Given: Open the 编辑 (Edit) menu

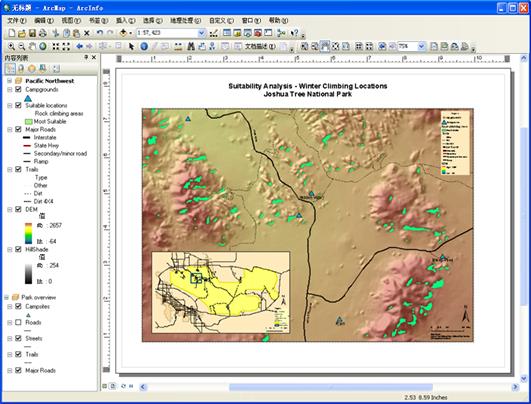Looking at the screenshot, I should click(44, 21).
